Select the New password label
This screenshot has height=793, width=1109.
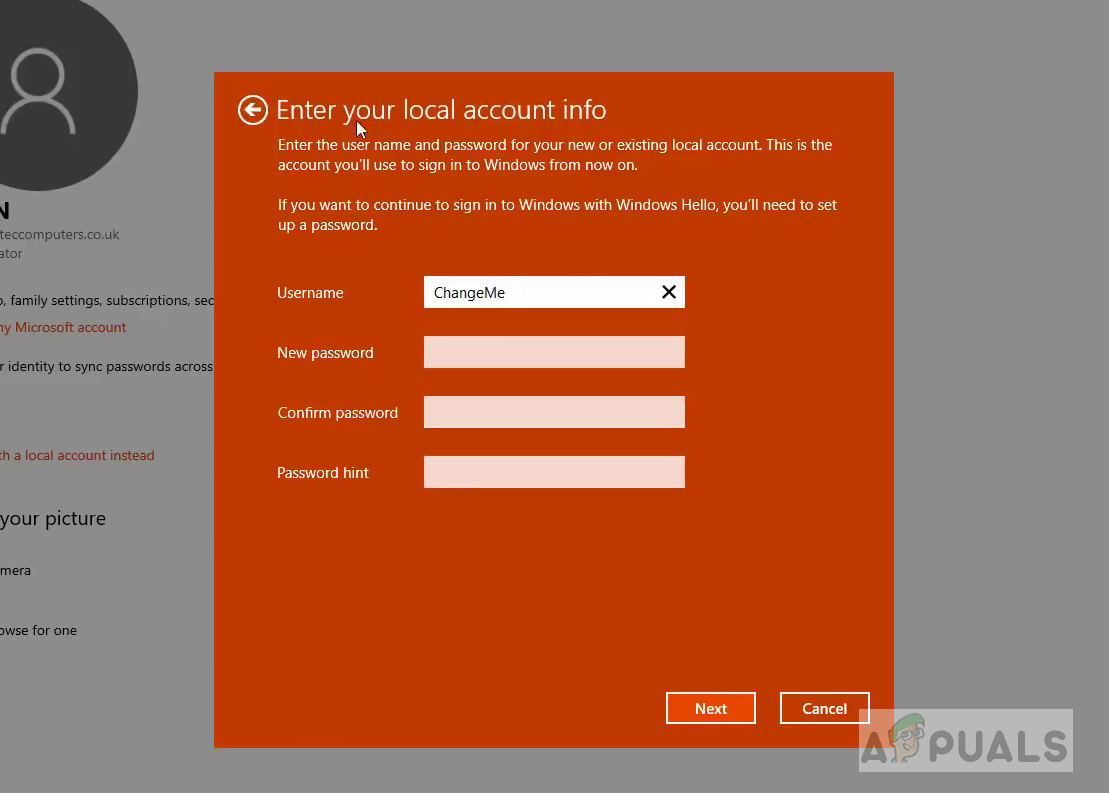coord(325,353)
